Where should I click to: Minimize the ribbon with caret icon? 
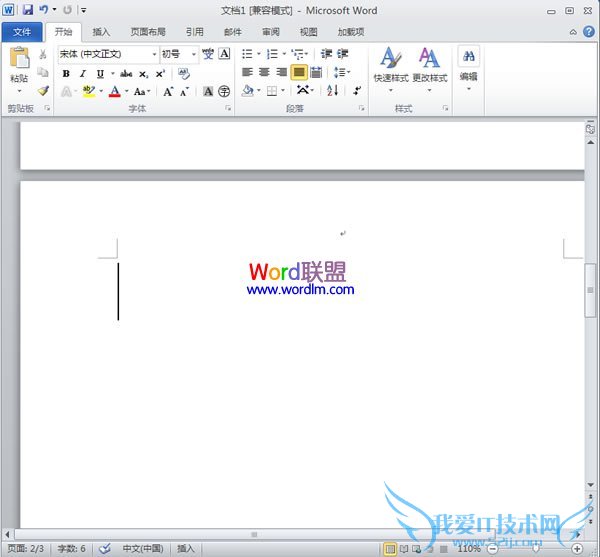[573, 32]
